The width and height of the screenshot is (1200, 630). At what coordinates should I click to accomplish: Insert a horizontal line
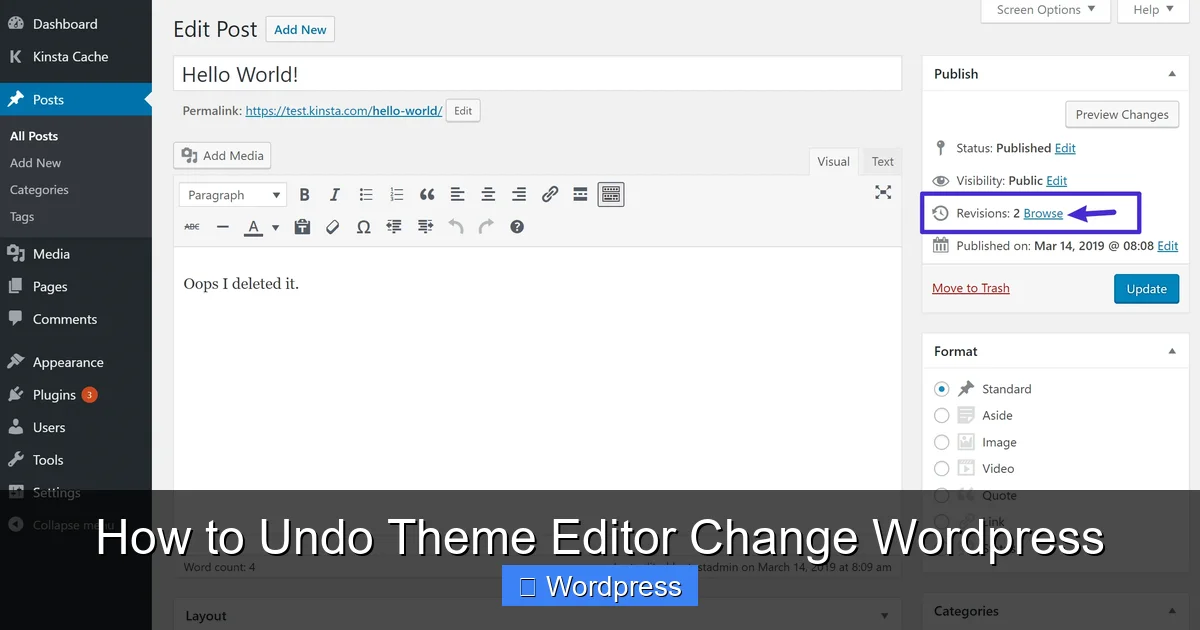tap(223, 227)
